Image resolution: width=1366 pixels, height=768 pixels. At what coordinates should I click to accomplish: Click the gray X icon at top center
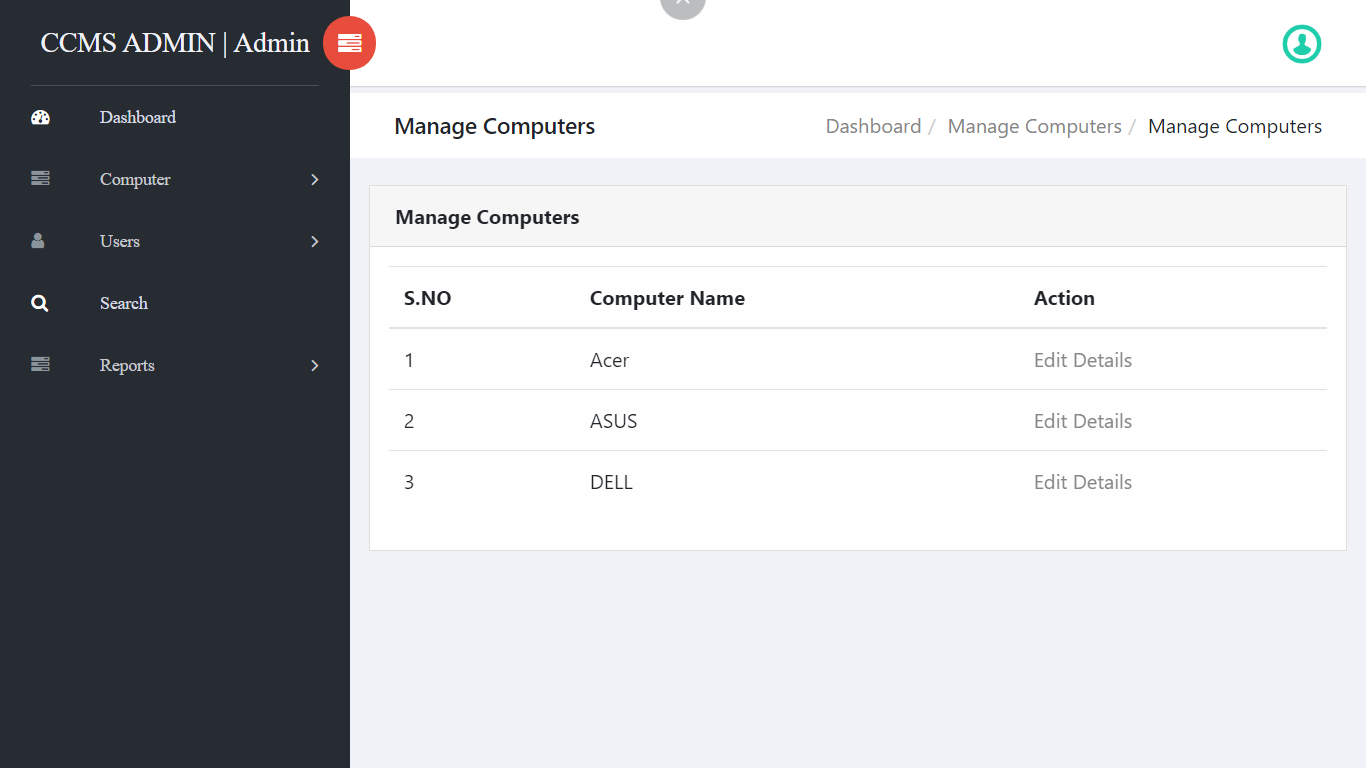click(683, 3)
